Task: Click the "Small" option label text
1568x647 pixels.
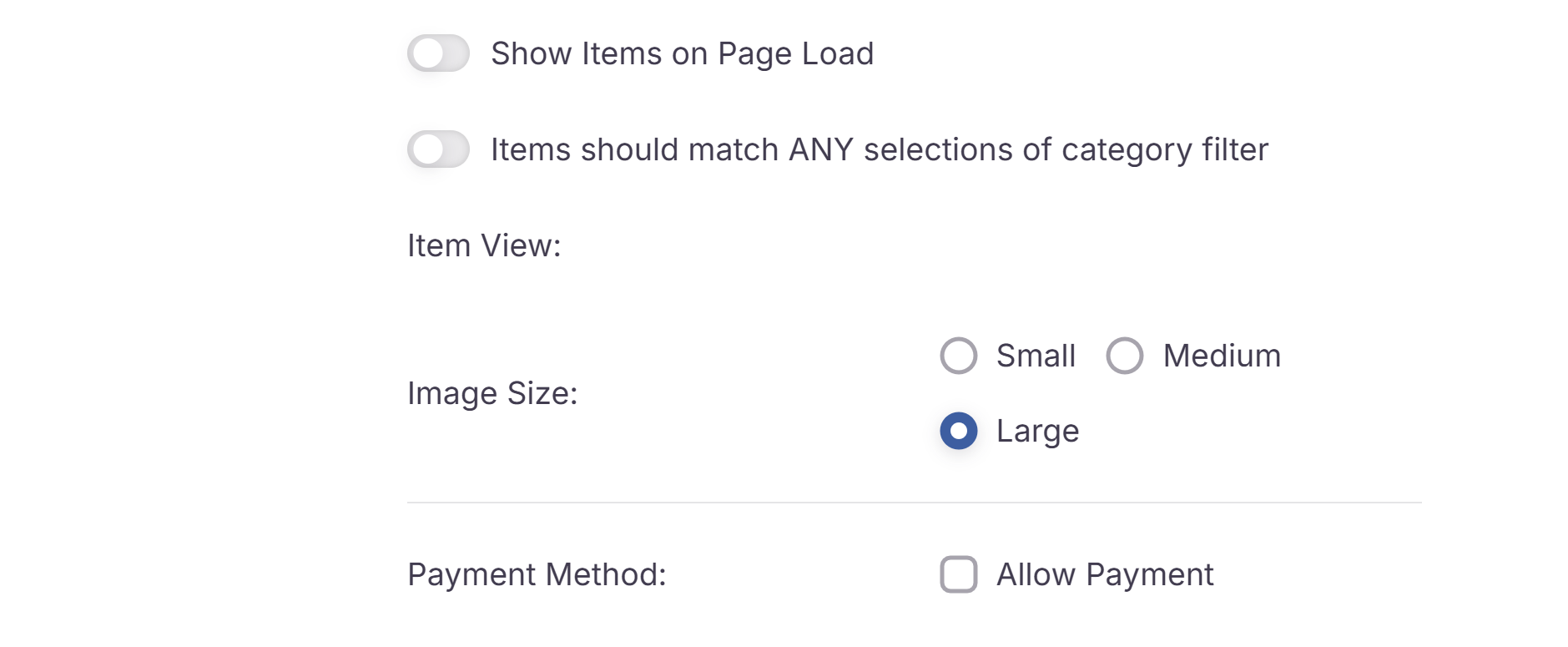Action: tap(1036, 356)
